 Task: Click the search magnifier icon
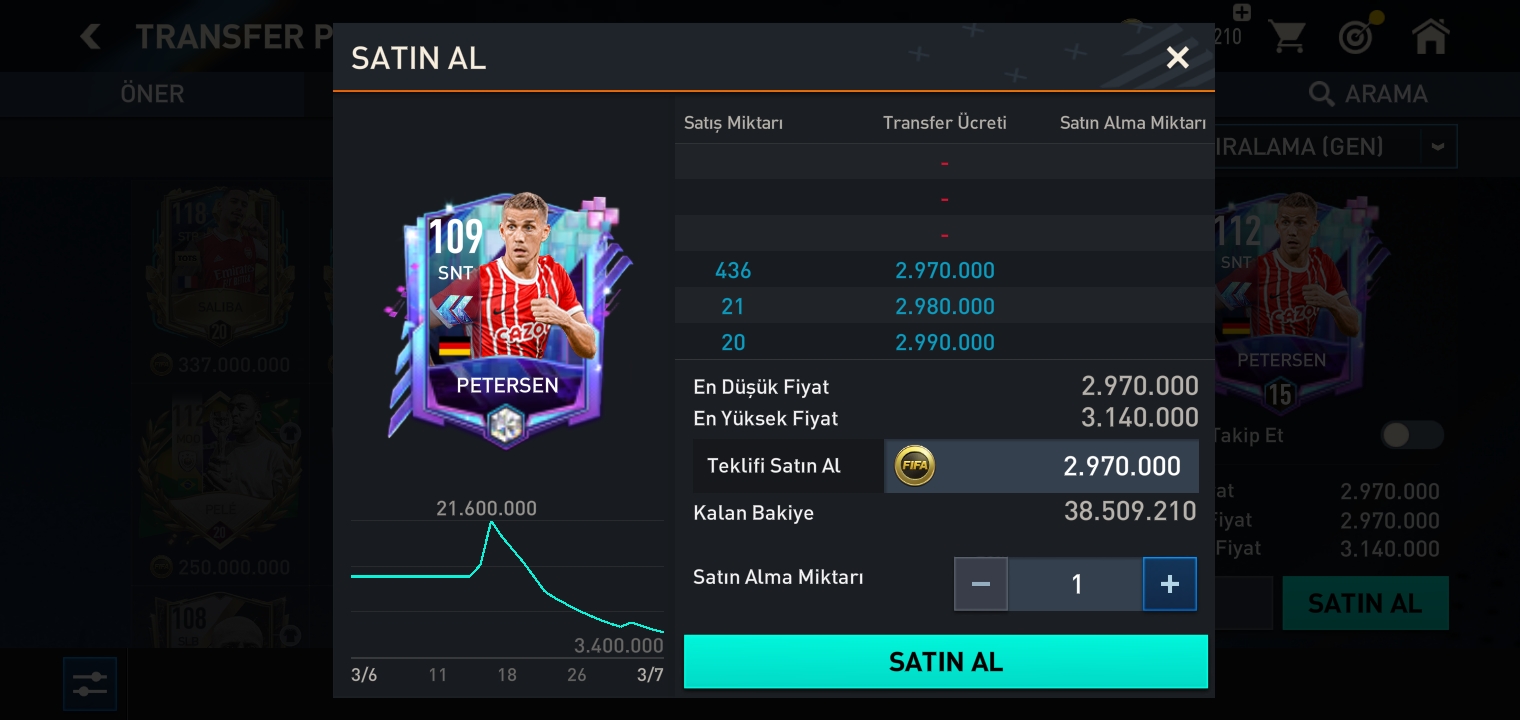(1321, 94)
